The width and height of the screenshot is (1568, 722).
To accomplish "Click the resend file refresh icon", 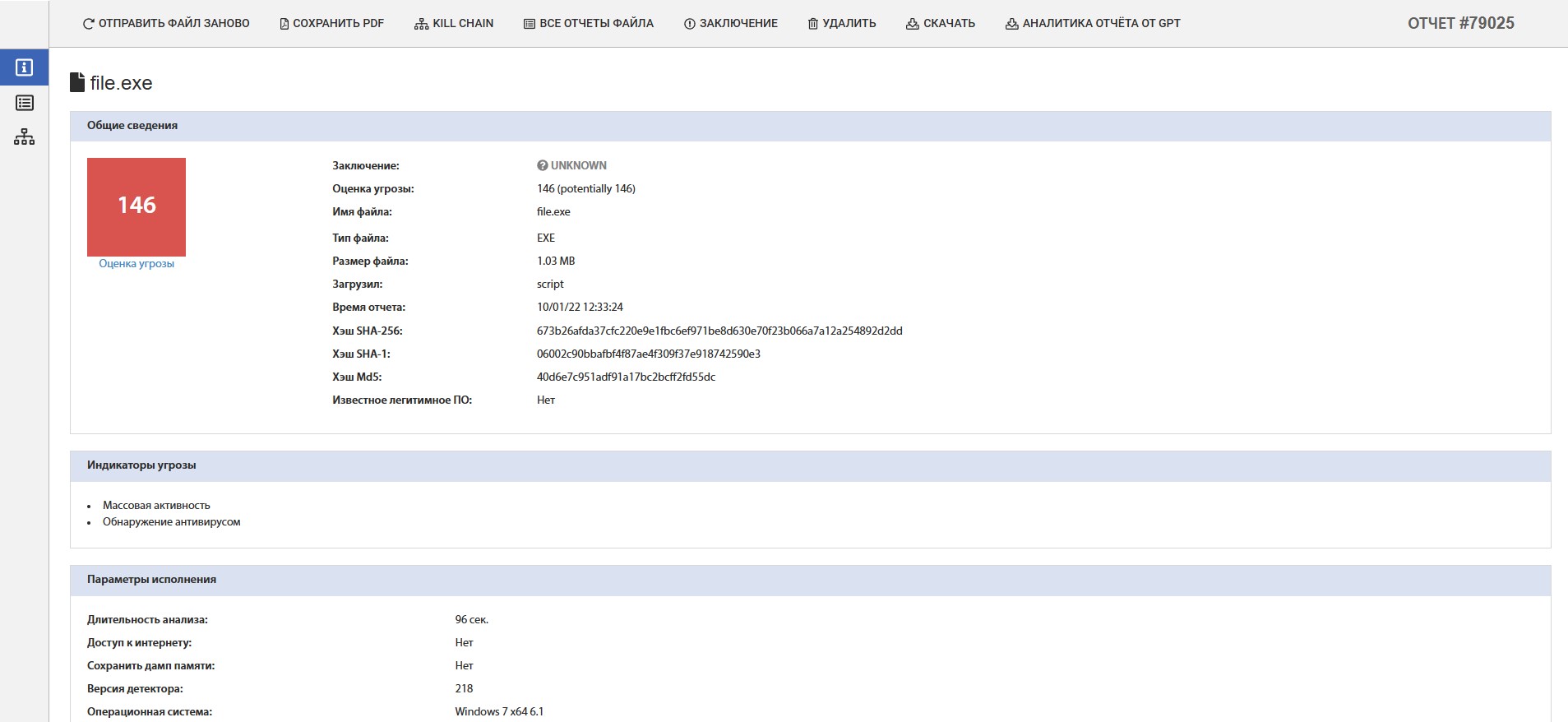I will [89, 24].
